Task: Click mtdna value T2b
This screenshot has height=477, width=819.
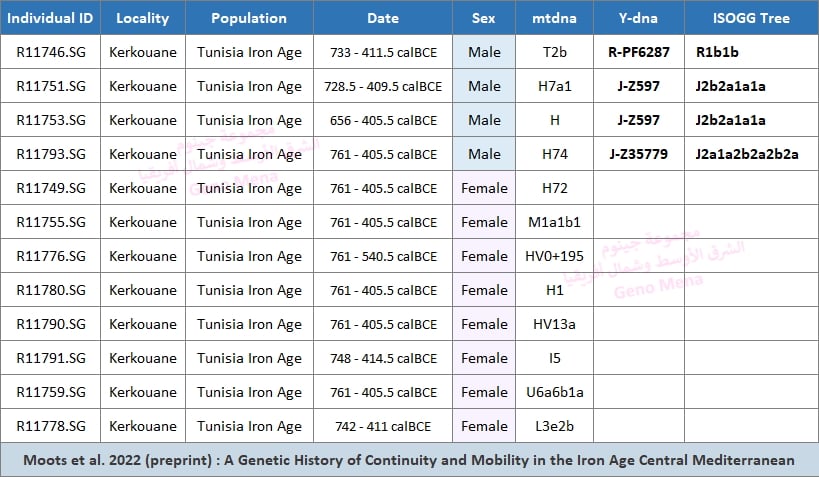Action: point(554,52)
